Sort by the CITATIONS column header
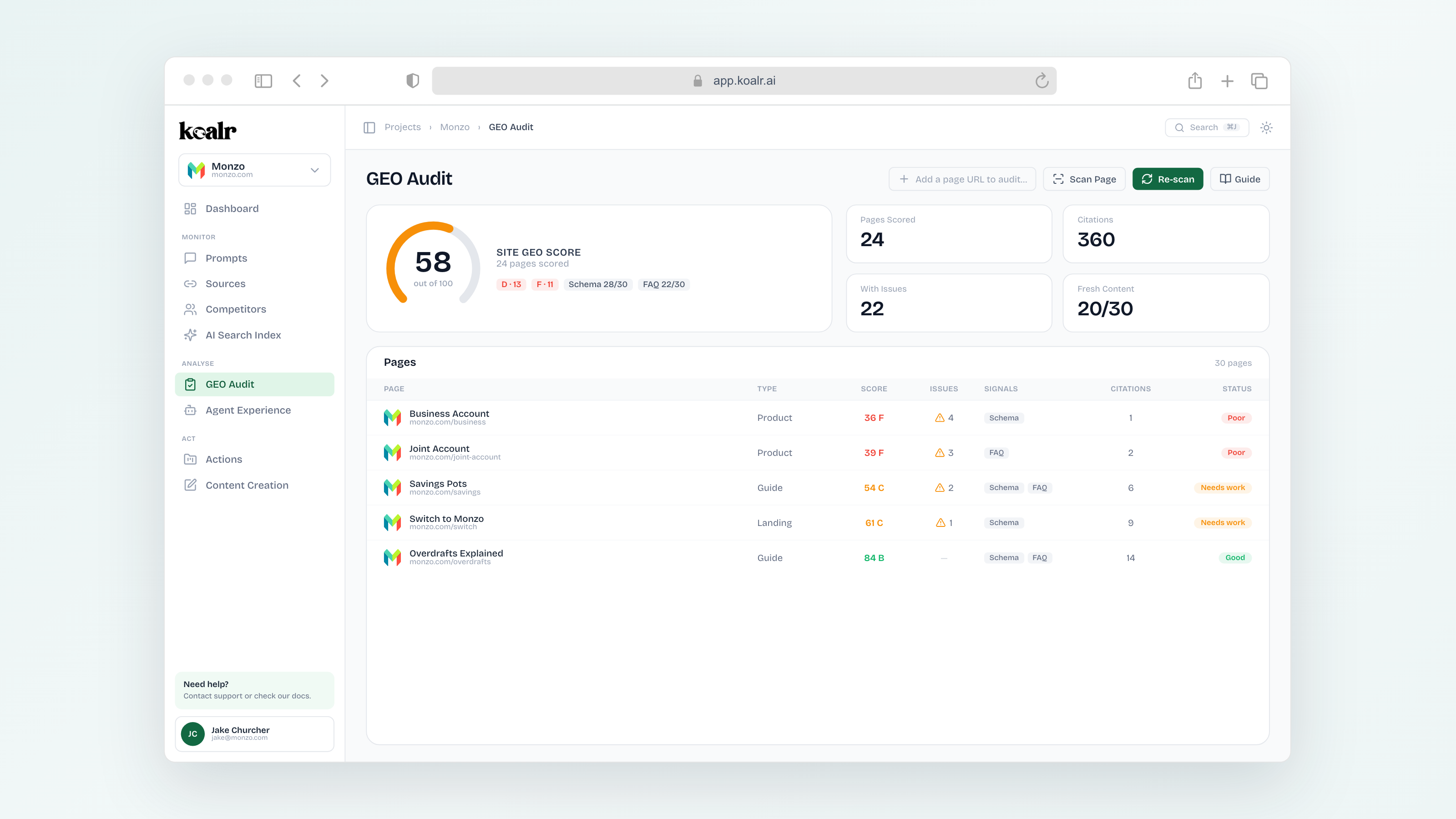The height and width of the screenshot is (819, 1456). (x=1130, y=389)
